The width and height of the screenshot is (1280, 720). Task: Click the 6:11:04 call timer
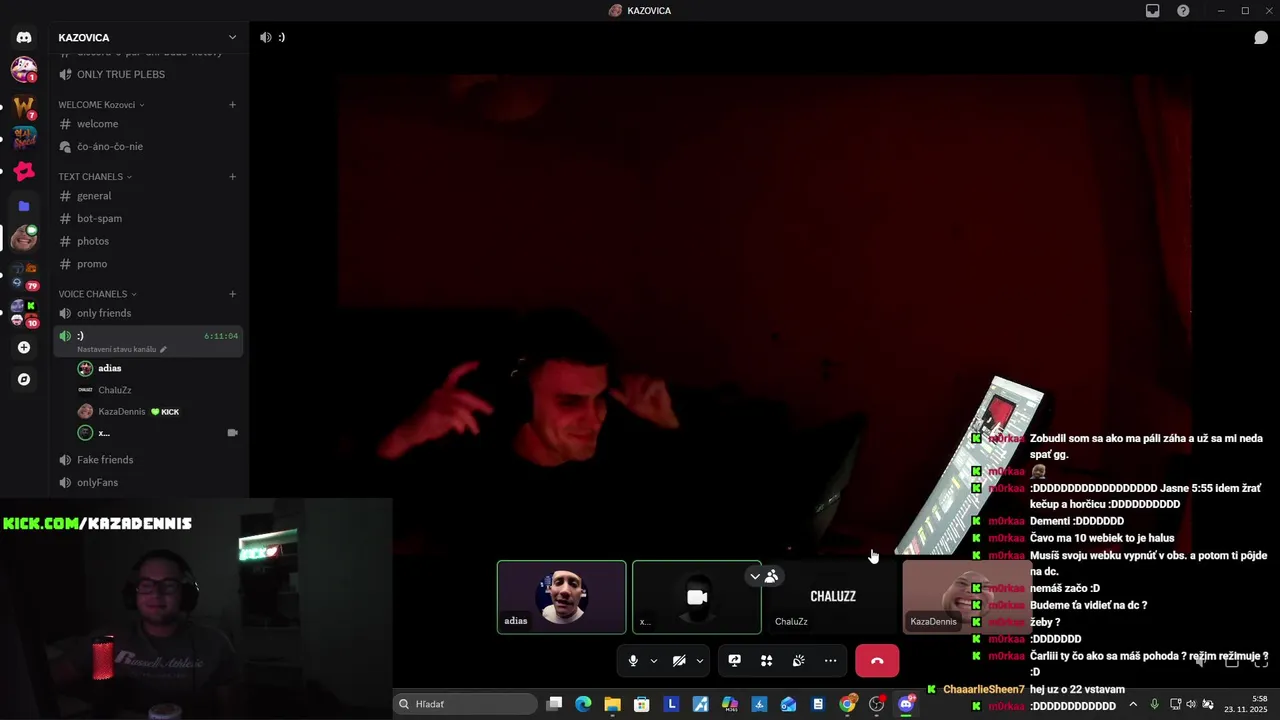click(221, 336)
